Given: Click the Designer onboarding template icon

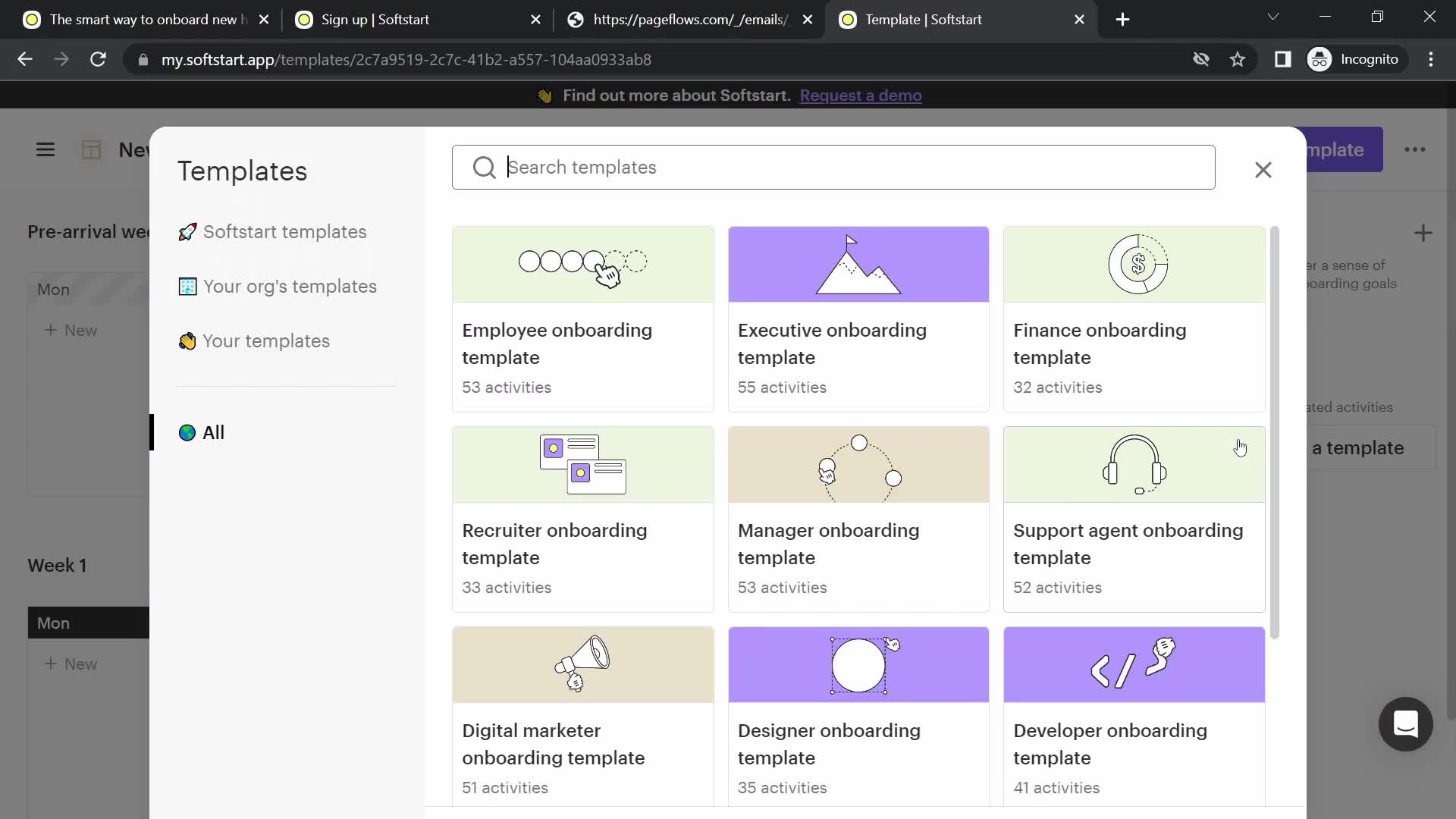Looking at the screenshot, I should 857,664.
